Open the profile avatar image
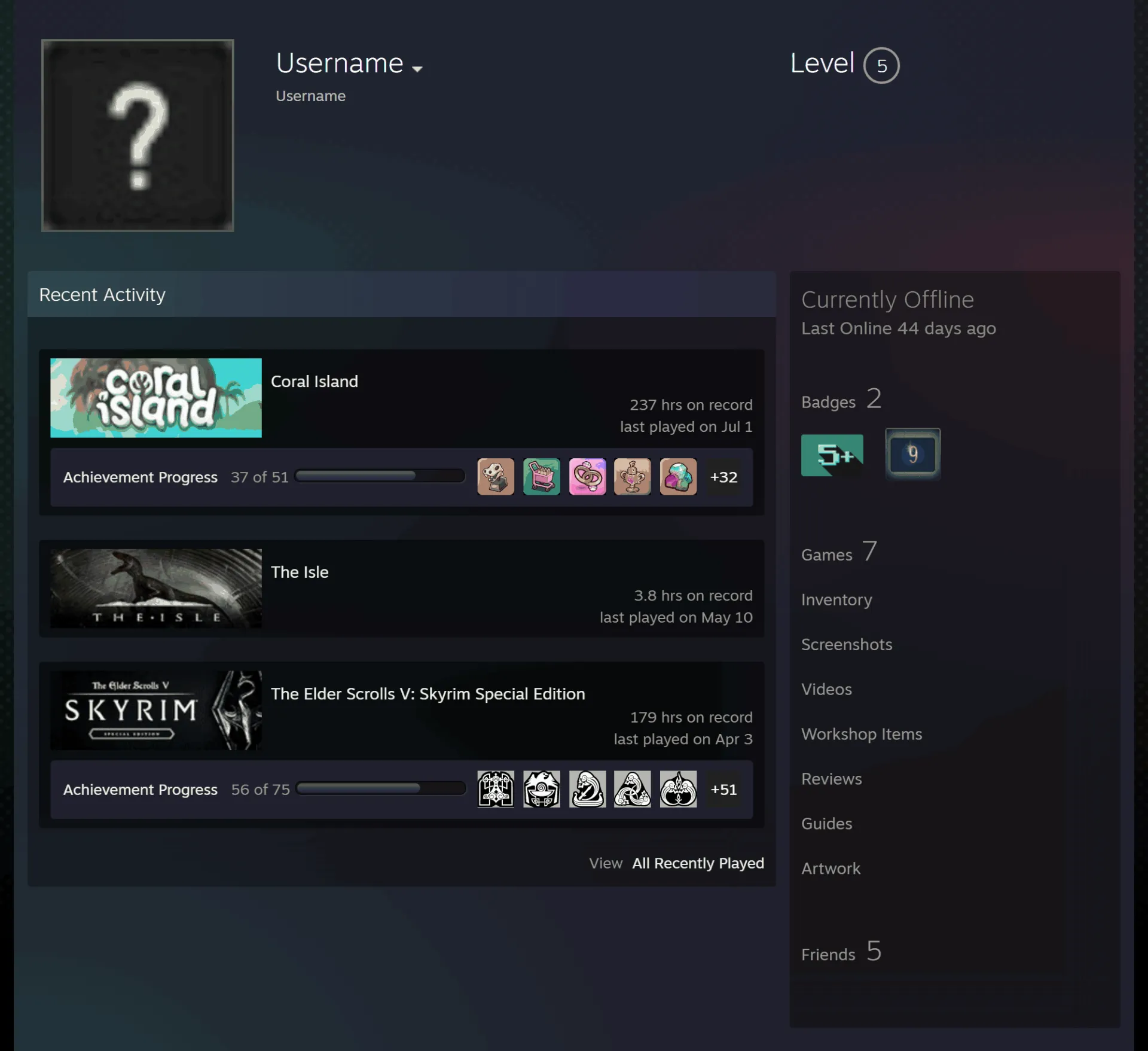 coord(138,135)
